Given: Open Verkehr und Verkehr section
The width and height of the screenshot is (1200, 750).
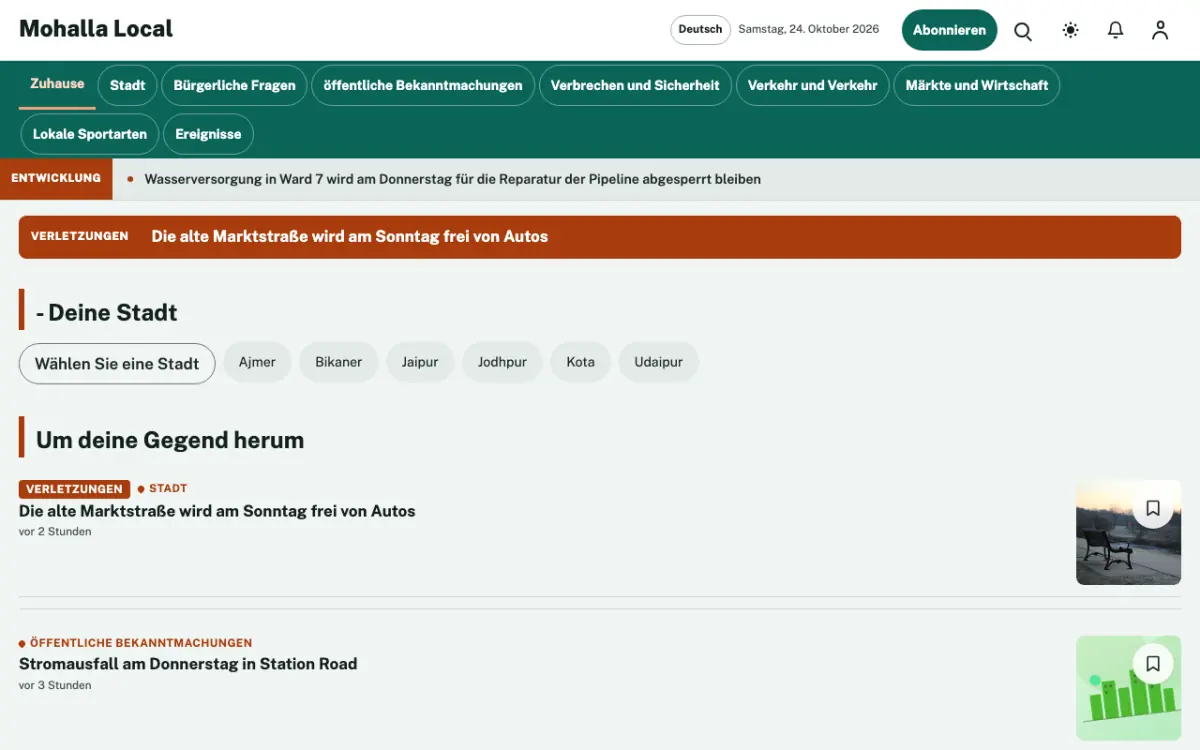Looking at the screenshot, I should click(x=812, y=86).
